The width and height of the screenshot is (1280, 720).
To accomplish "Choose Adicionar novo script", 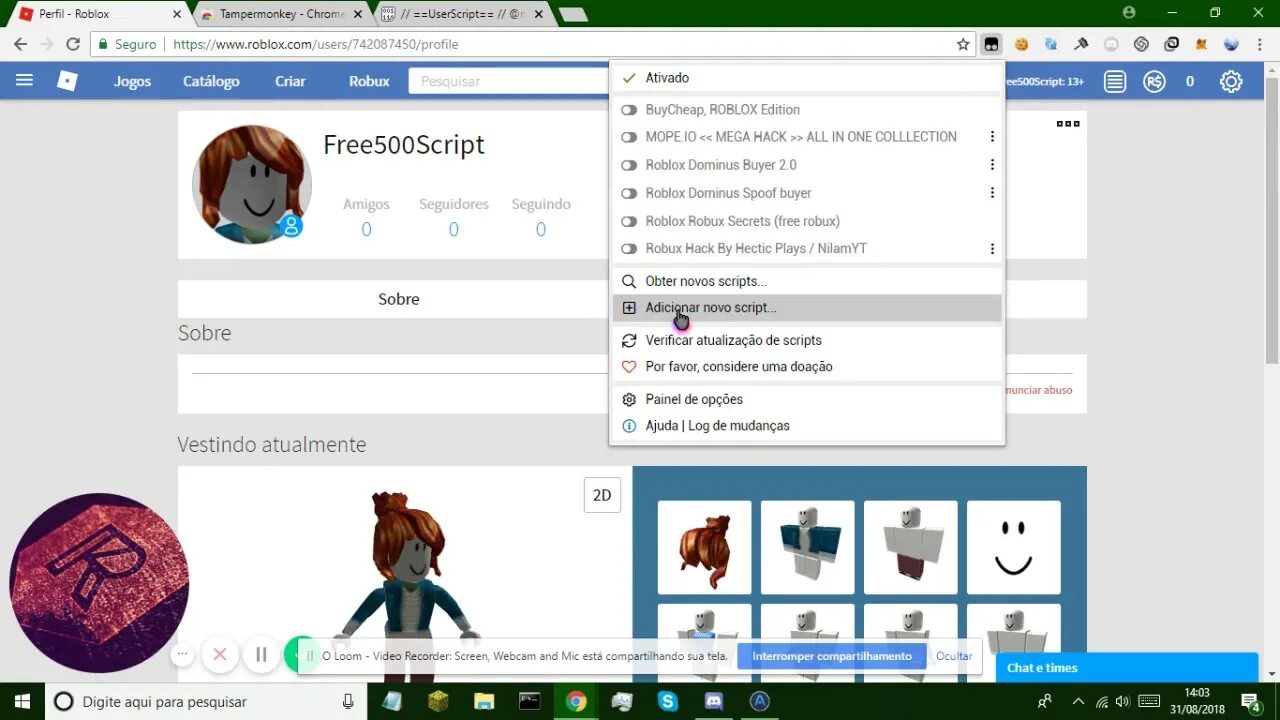I will (807, 308).
